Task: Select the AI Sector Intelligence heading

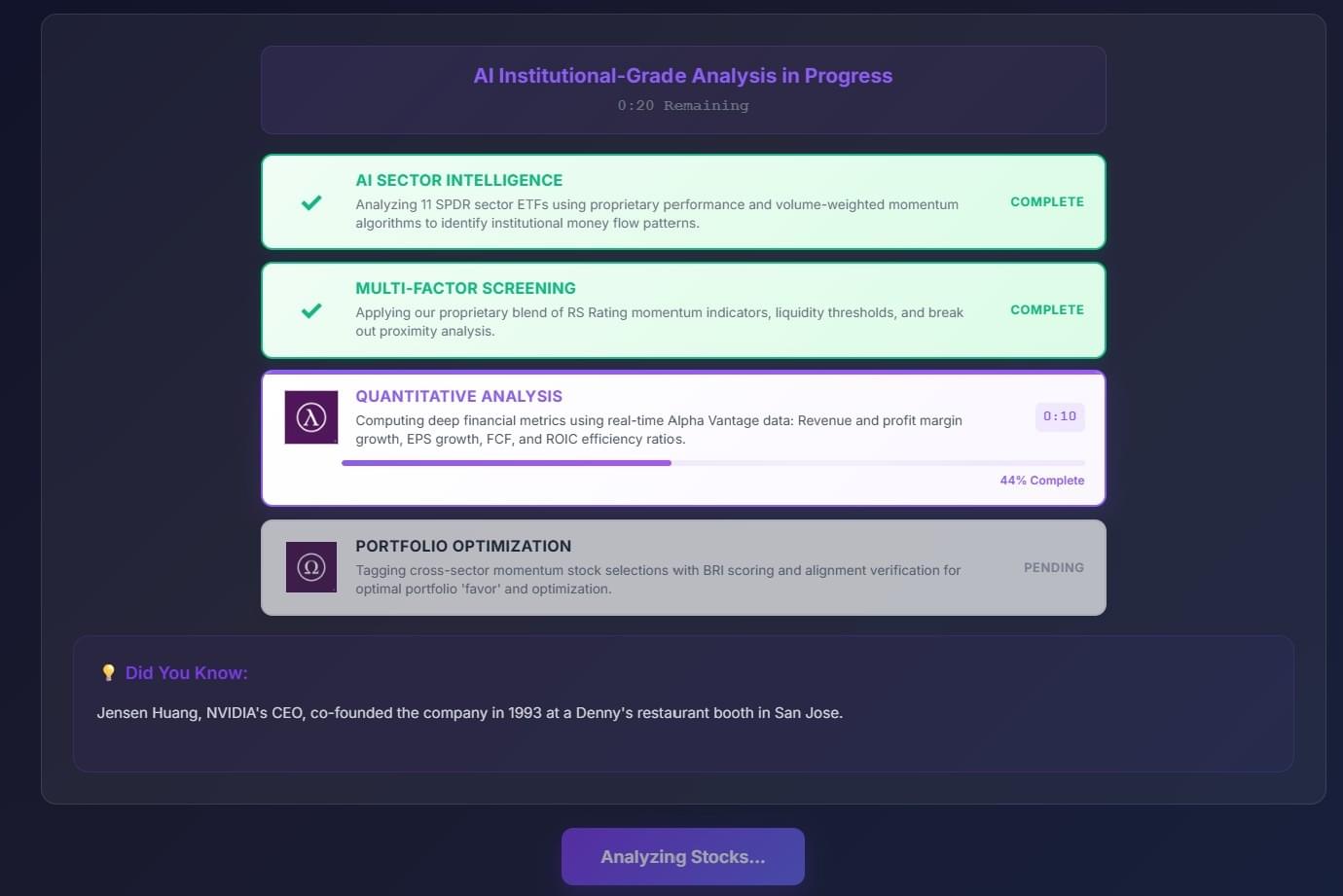Action: pyautogui.click(x=458, y=180)
